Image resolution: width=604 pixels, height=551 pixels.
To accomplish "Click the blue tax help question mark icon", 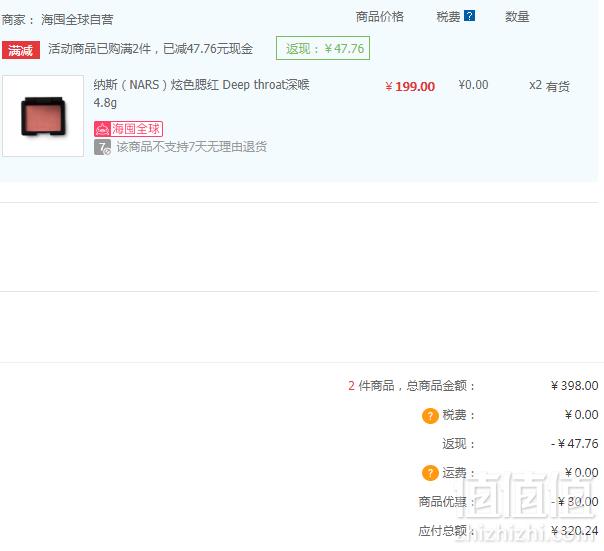I will [469, 16].
